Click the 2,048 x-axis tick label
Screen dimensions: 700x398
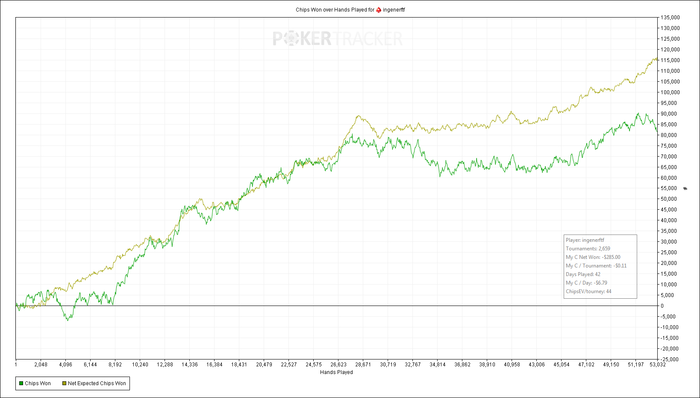41,365
